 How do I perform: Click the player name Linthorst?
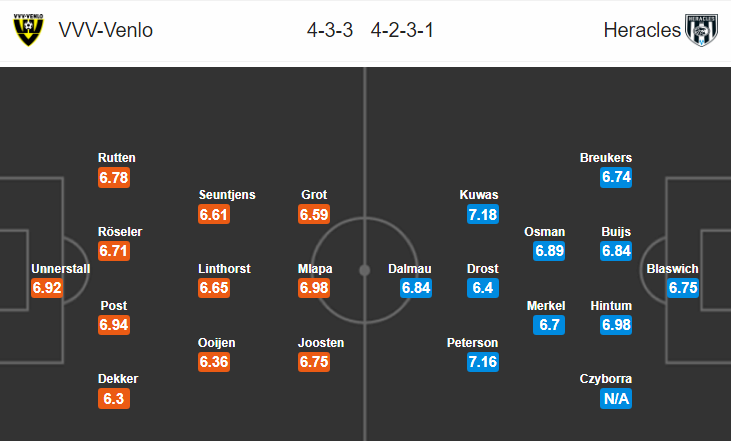pyautogui.click(x=224, y=269)
